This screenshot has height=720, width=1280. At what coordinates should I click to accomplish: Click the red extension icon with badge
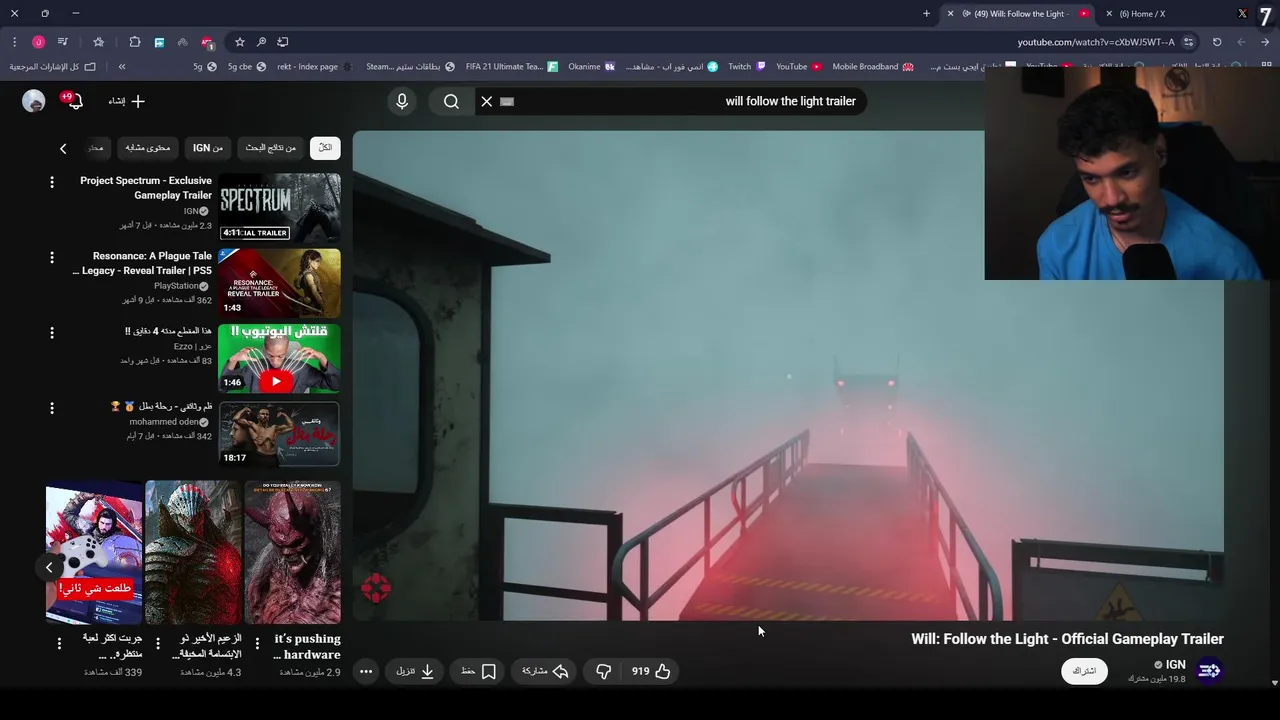click(x=207, y=42)
